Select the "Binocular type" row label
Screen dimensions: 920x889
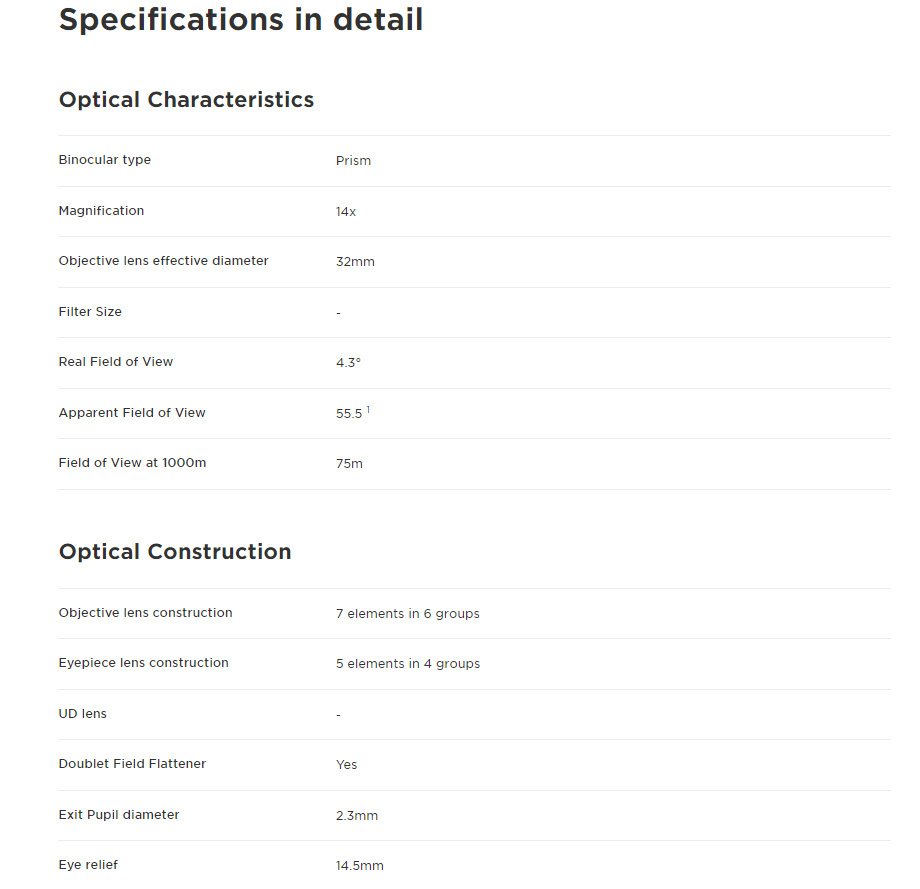coord(105,160)
